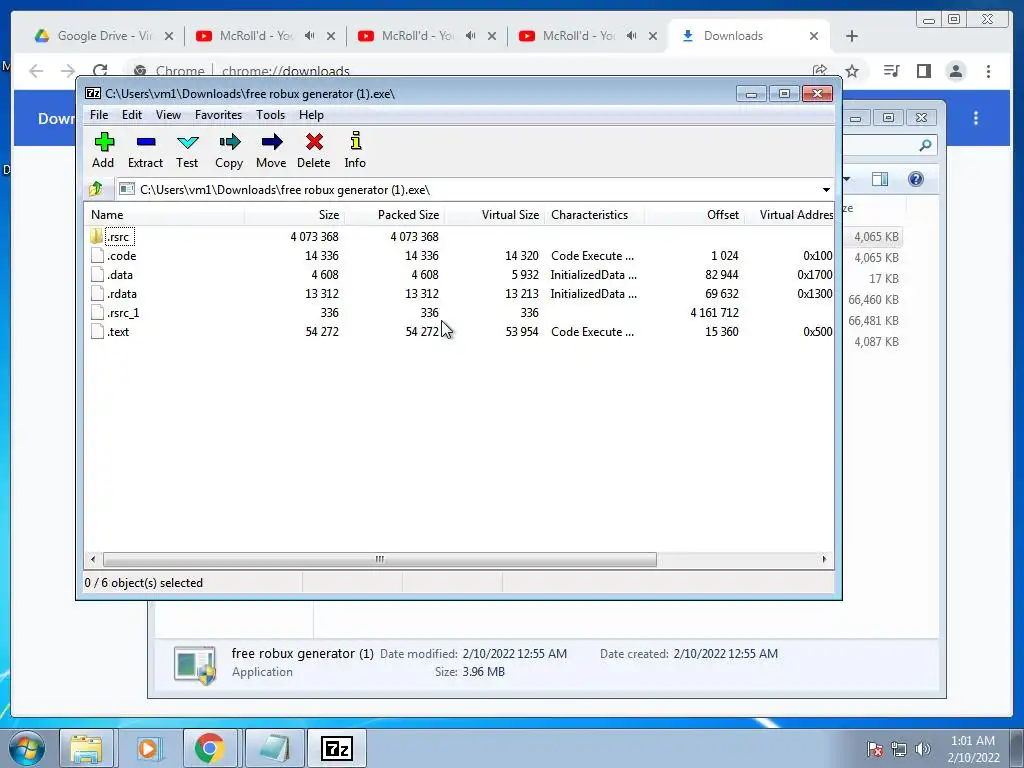Click the Chrome profile avatar icon
The width and height of the screenshot is (1024, 768).
pyautogui.click(x=955, y=71)
